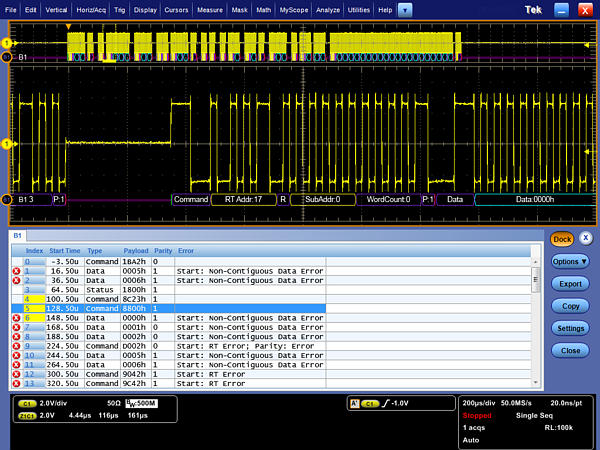Click the Payload column header
The image size is (600, 450).
(135, 252)
